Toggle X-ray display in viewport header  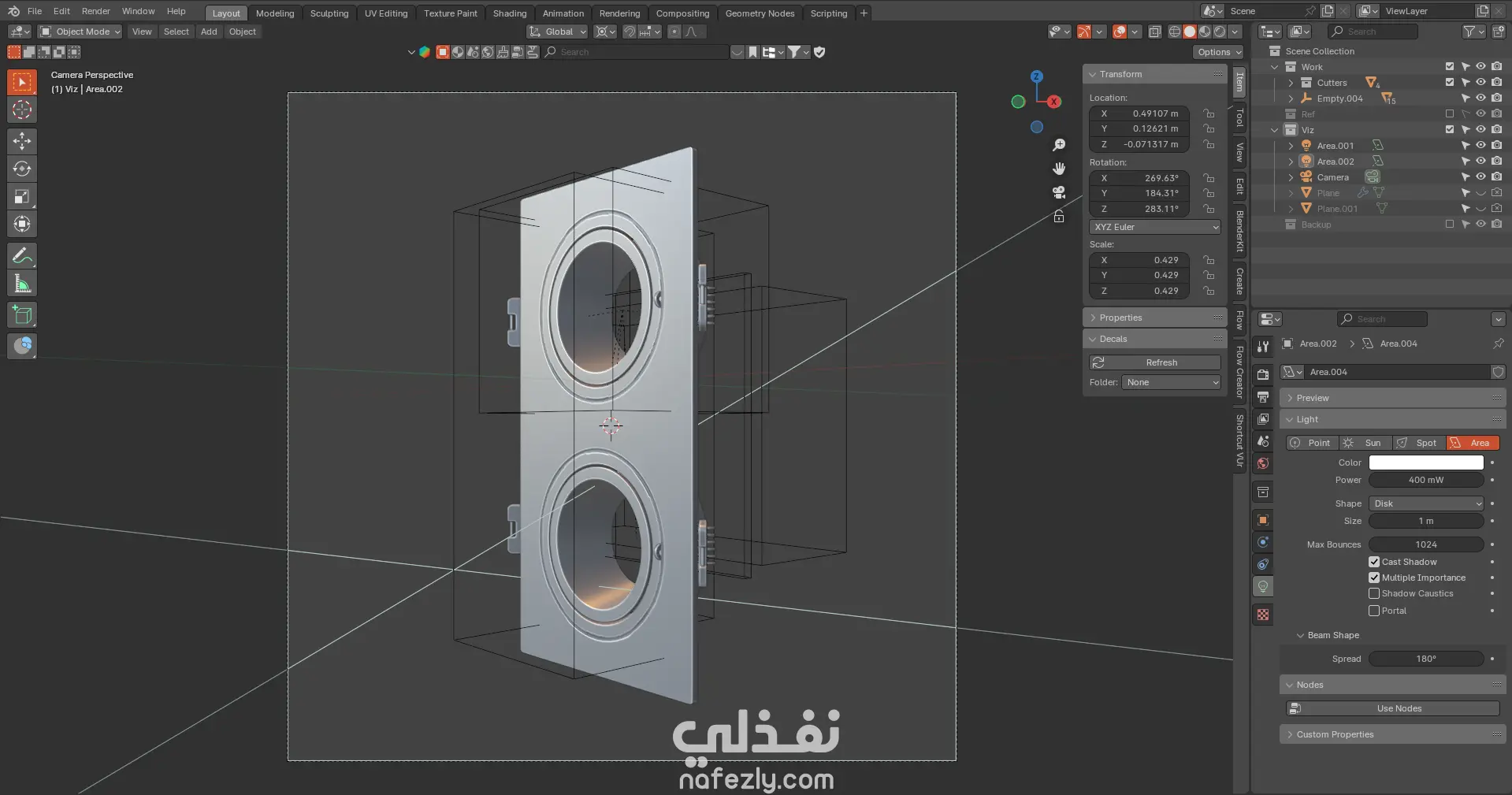coord(1155,32)
